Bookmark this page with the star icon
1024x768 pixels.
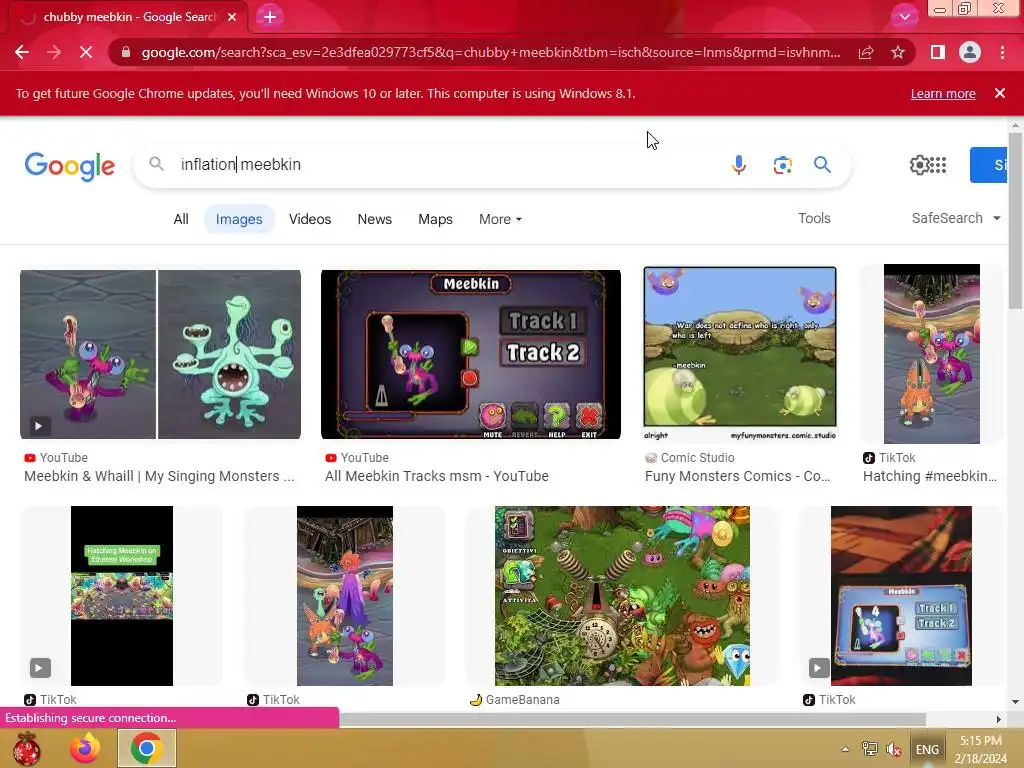tap(898, 52)
